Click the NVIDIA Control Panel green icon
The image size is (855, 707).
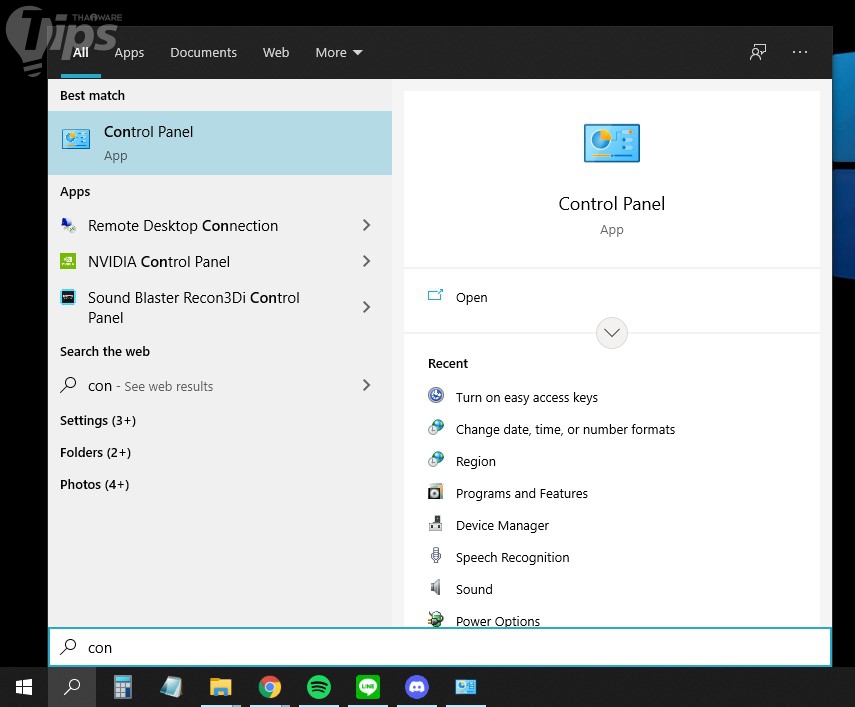pos(68,261)
